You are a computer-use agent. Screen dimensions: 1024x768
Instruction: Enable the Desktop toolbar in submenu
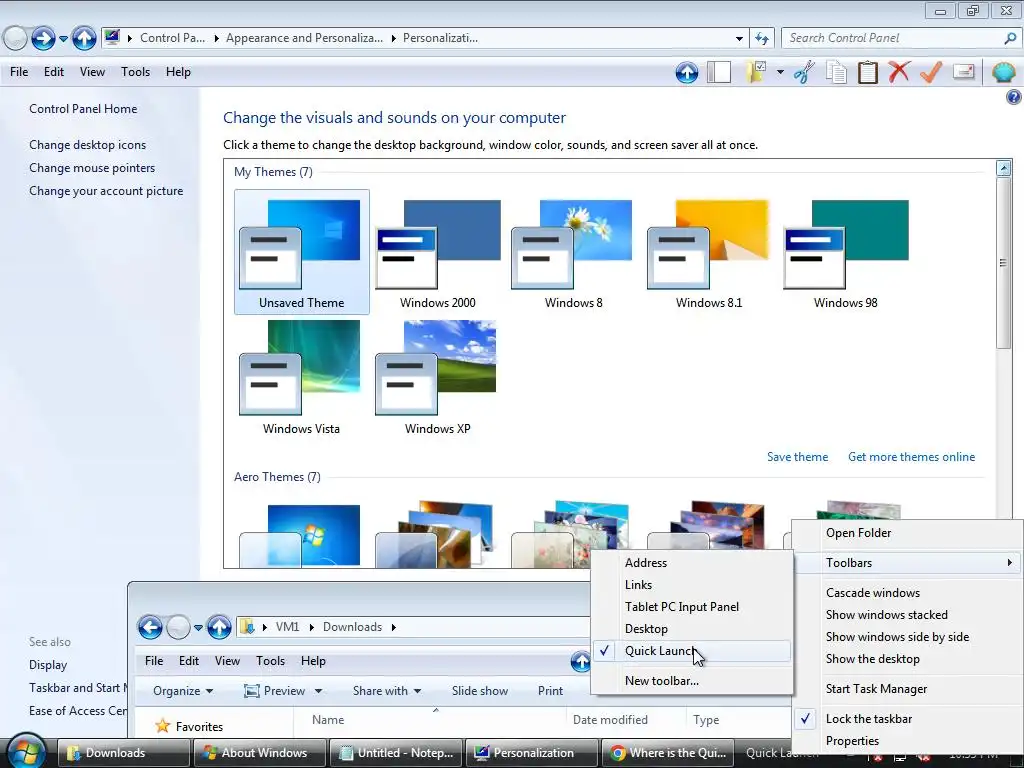click(691, 629)
